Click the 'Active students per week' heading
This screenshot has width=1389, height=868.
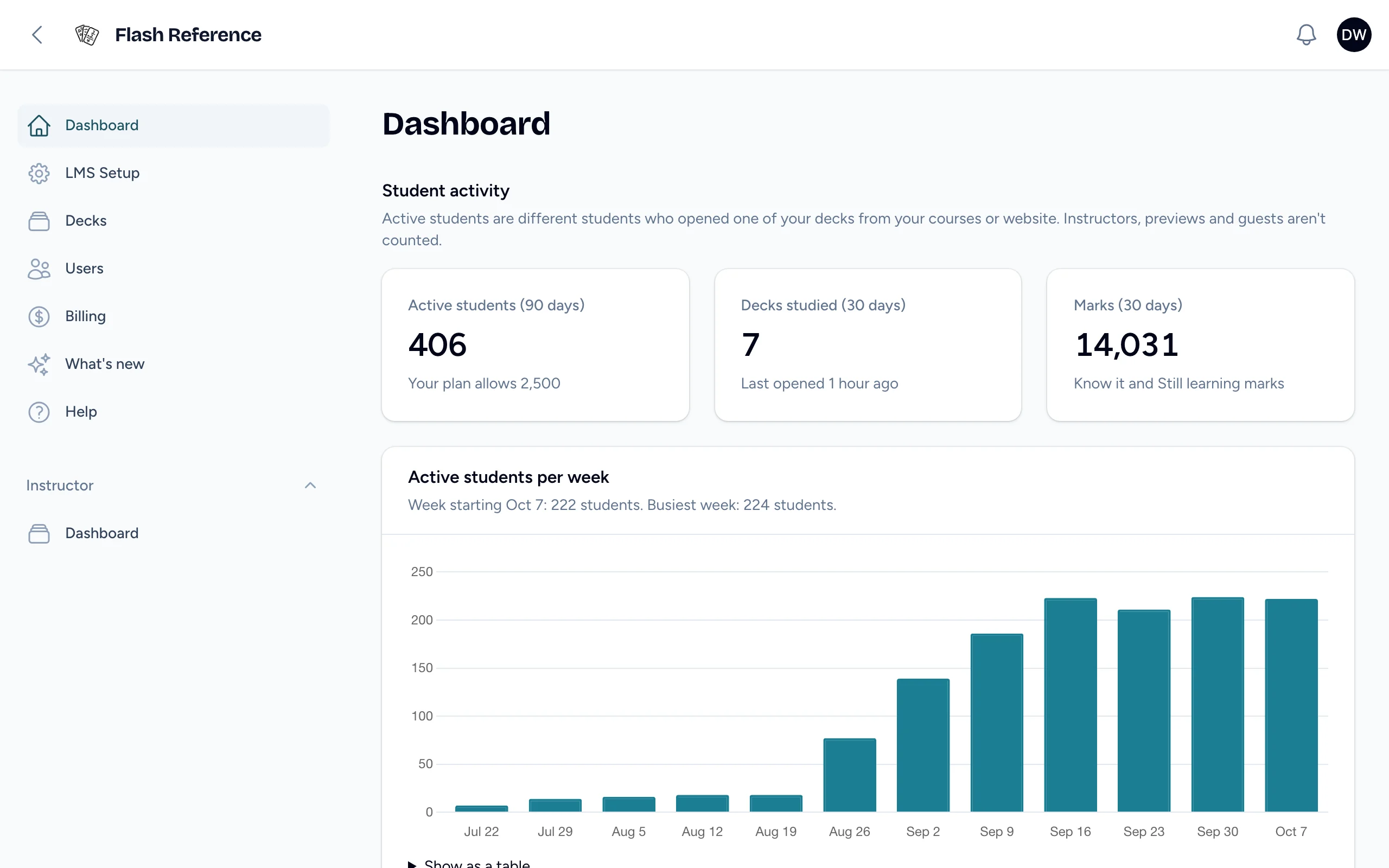(508, 476)
